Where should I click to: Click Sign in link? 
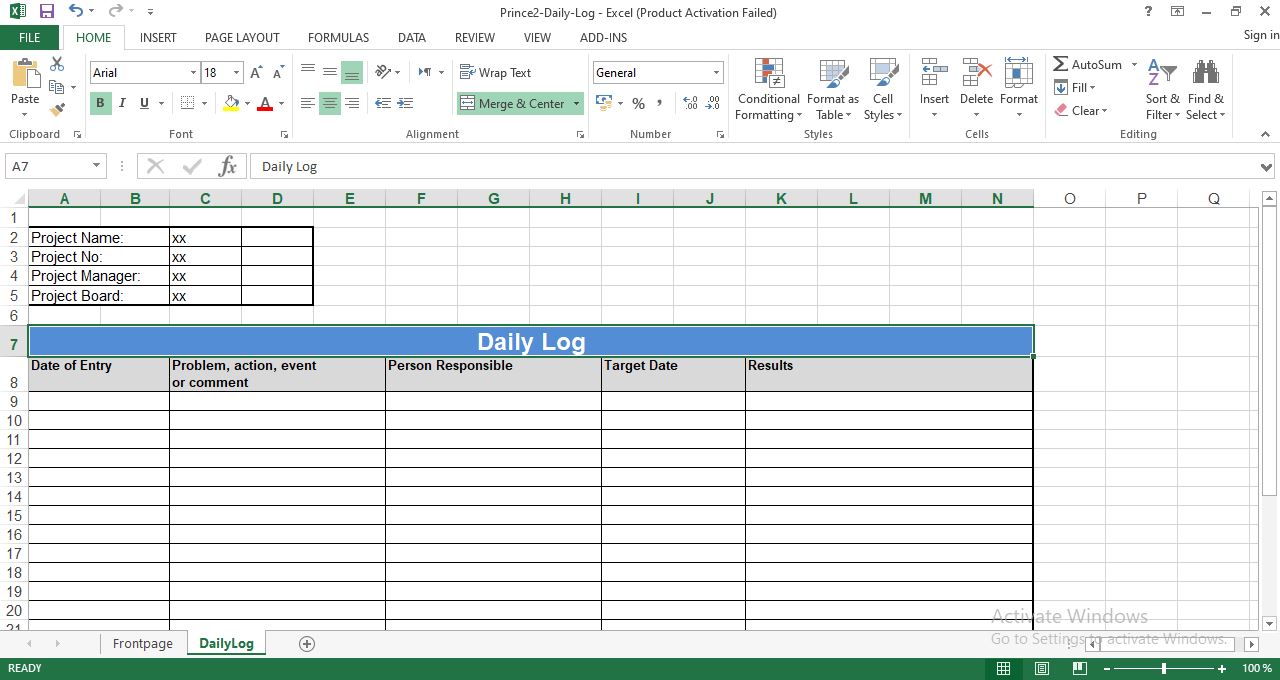pyautogui.click(x=1261, y=35)
